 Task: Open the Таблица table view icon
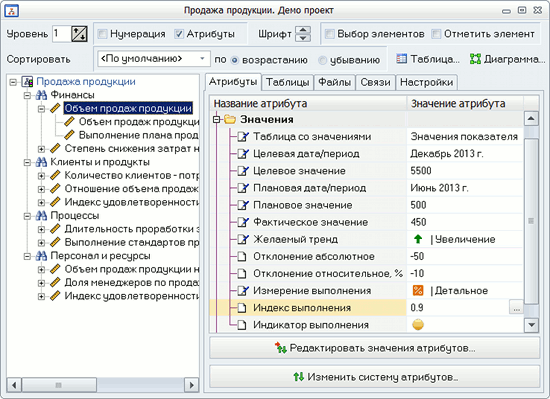coord(402,59)
